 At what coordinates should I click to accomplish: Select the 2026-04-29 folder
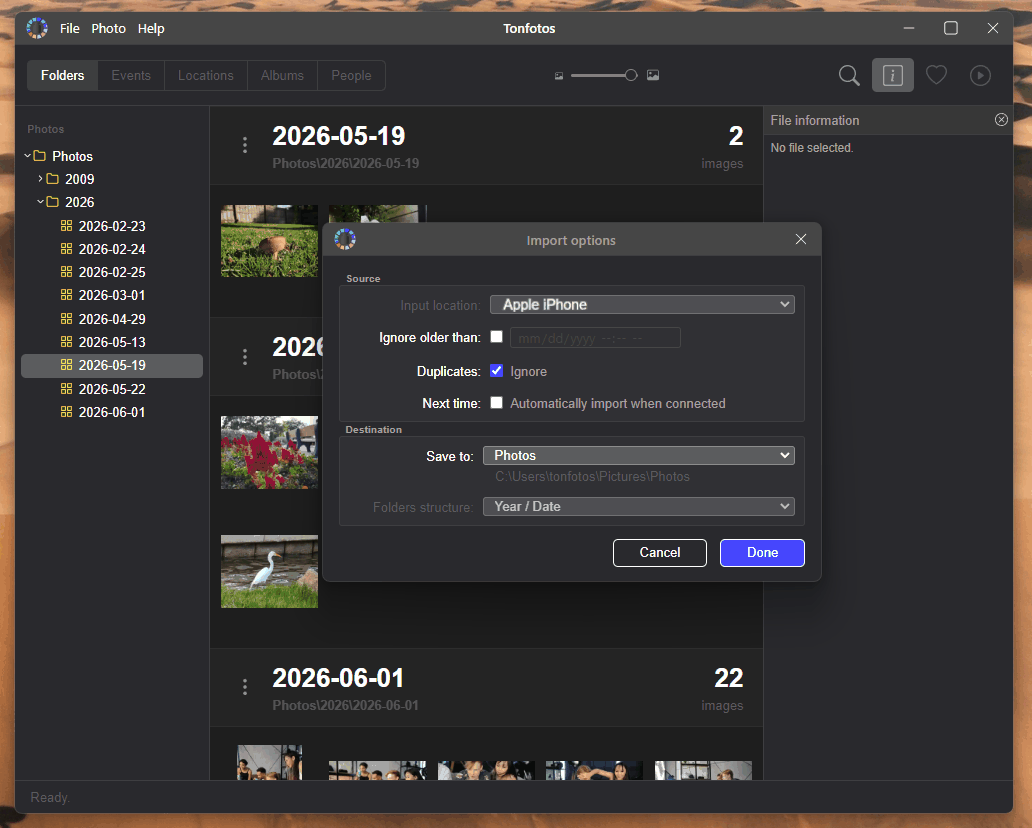pyautogui.click(x=112, y=319)
